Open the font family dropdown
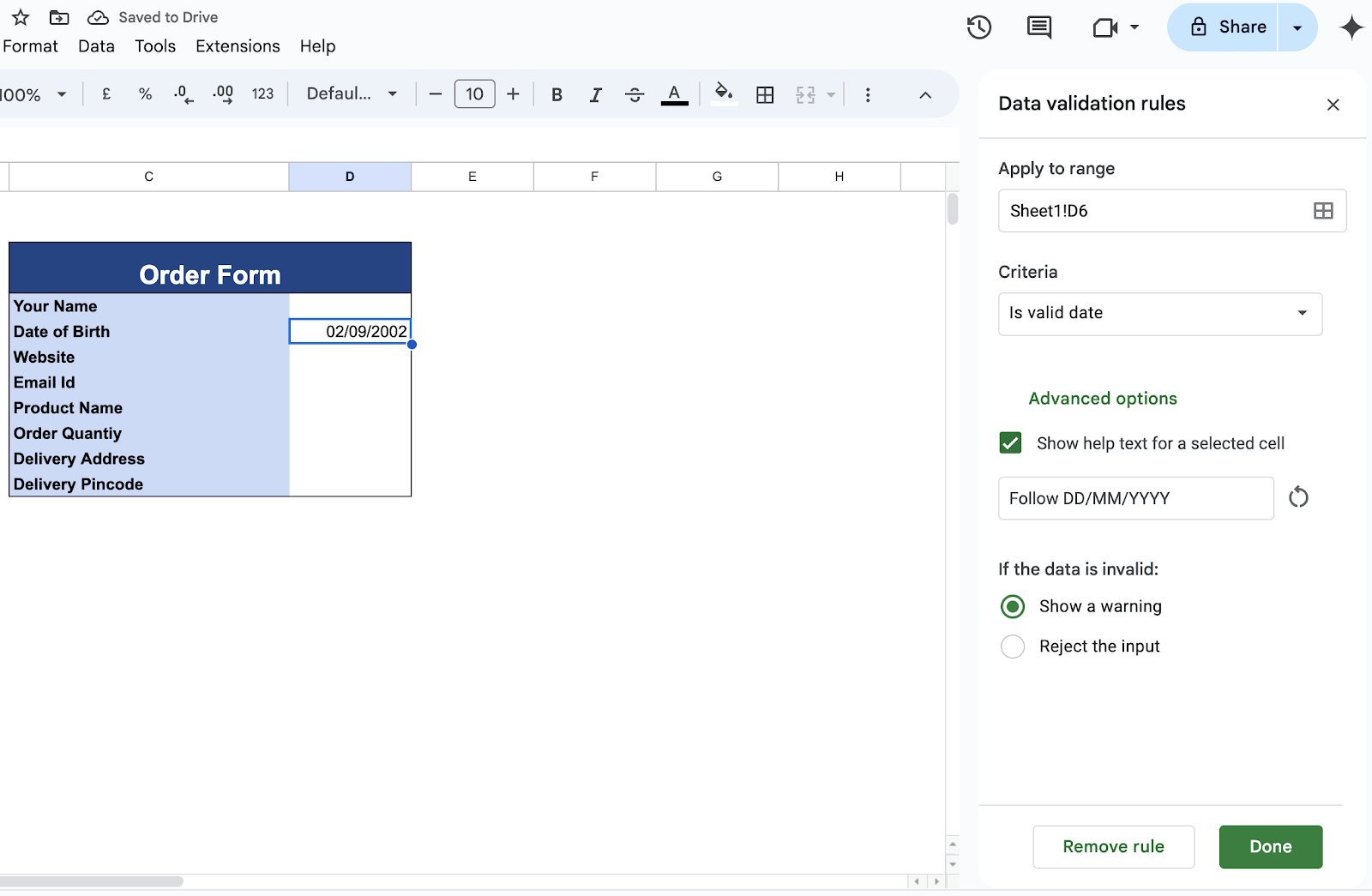 pos(352,94)
